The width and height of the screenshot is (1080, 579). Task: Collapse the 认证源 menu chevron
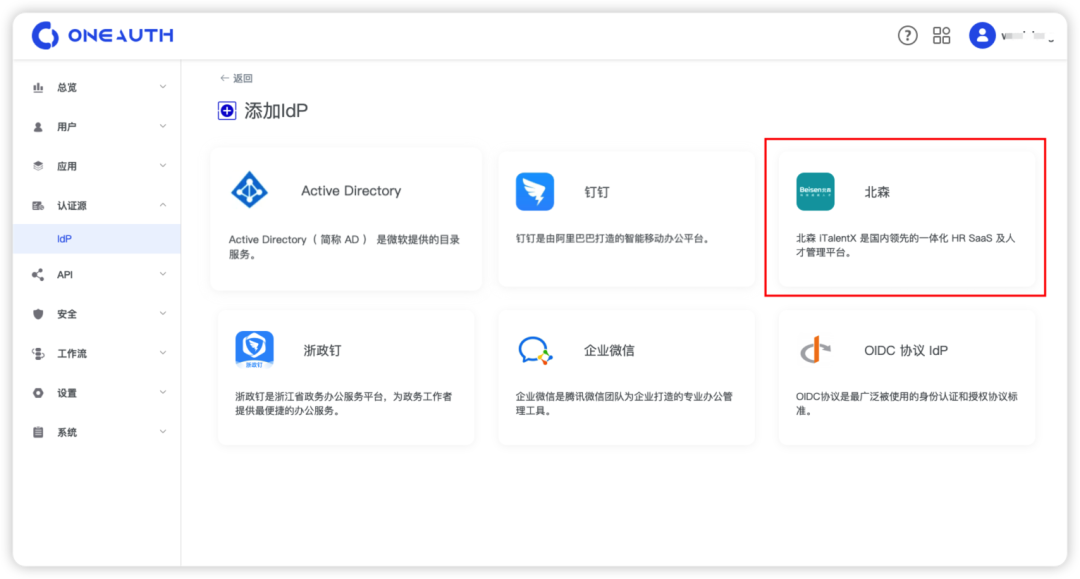[x=163, y=205]
